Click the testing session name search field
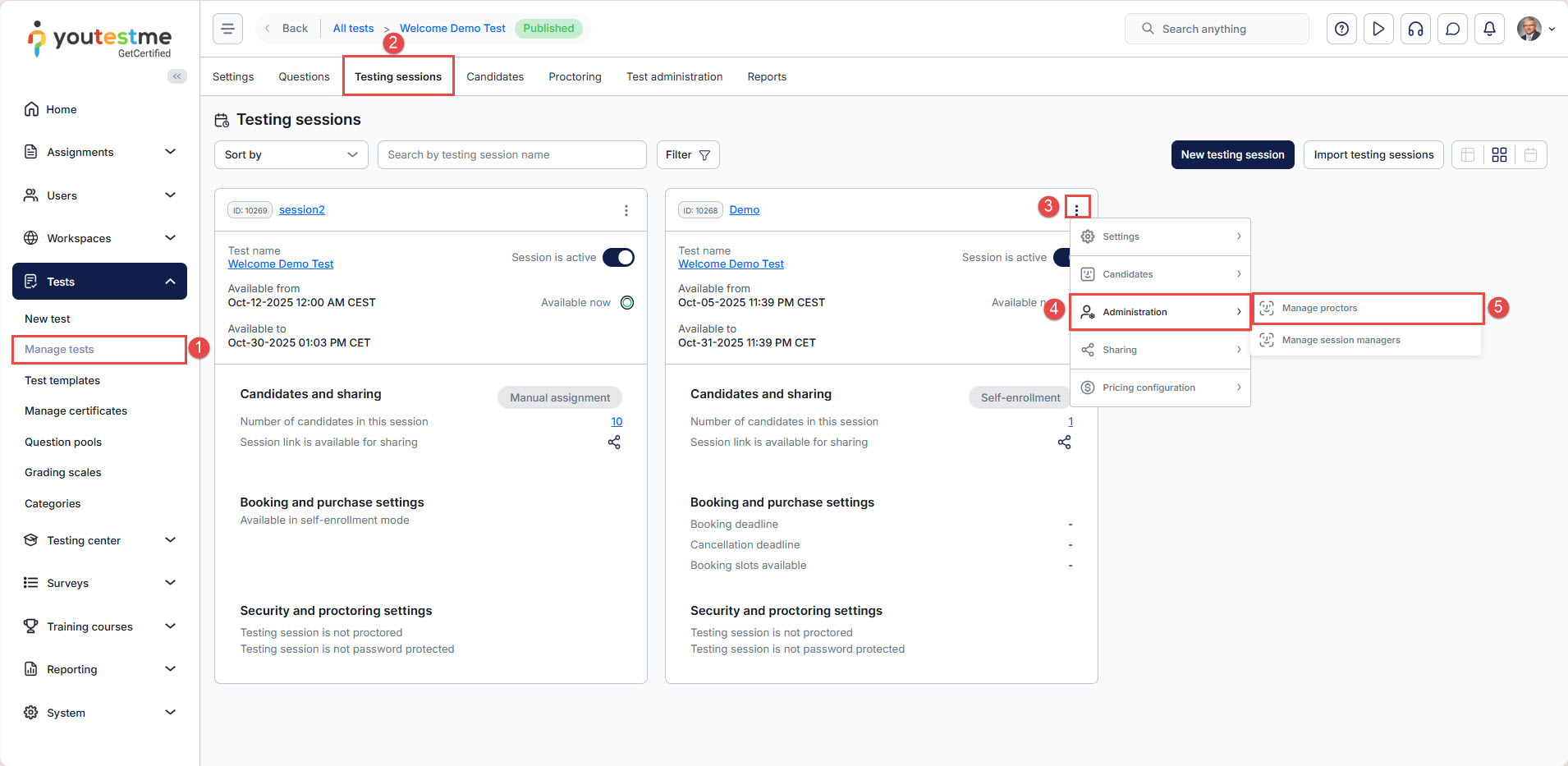Image resolution: width=1568 pixels, height=766 pixels. click(x=511, y=155)
